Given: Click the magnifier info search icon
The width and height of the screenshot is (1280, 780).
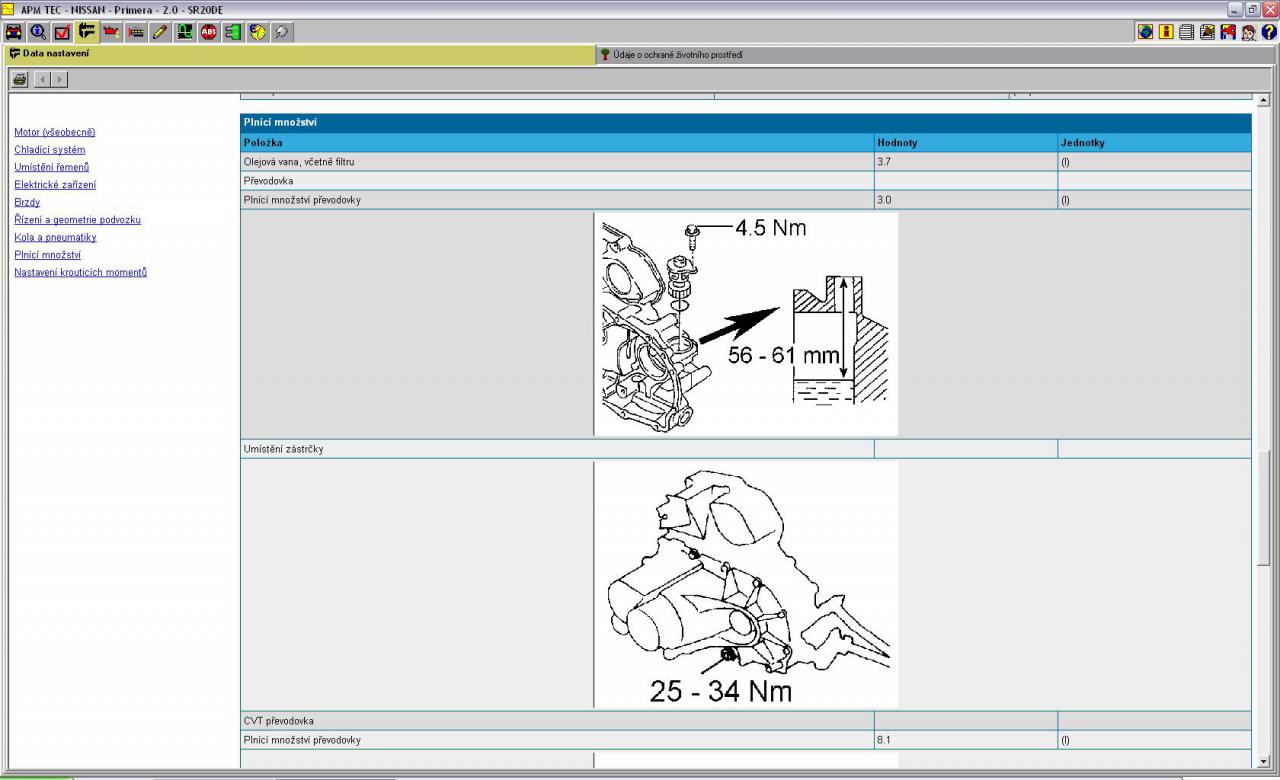Looking at the screenshot, I should [37, 32].
